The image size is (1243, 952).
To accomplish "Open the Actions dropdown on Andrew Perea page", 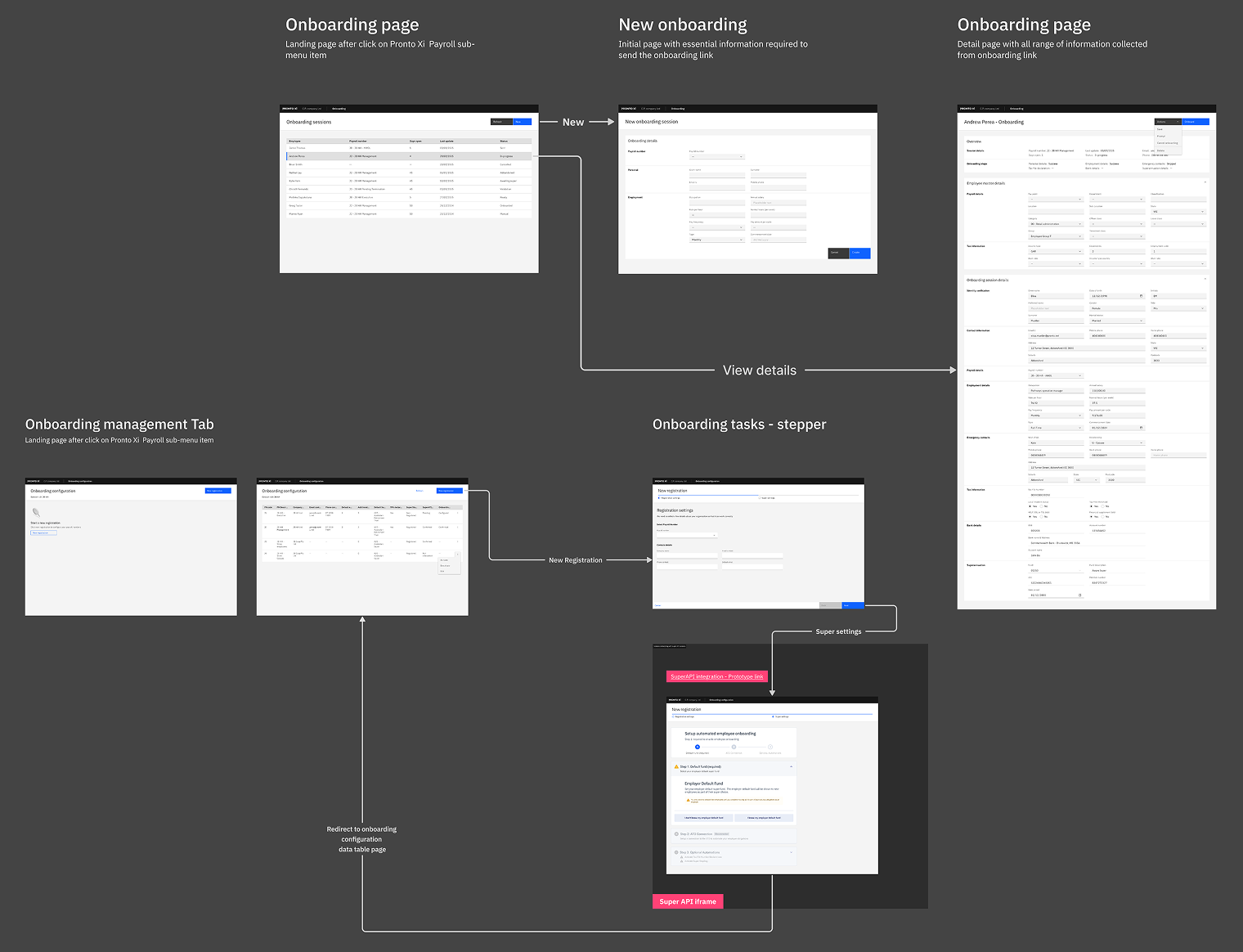I will click(1167, 122).
